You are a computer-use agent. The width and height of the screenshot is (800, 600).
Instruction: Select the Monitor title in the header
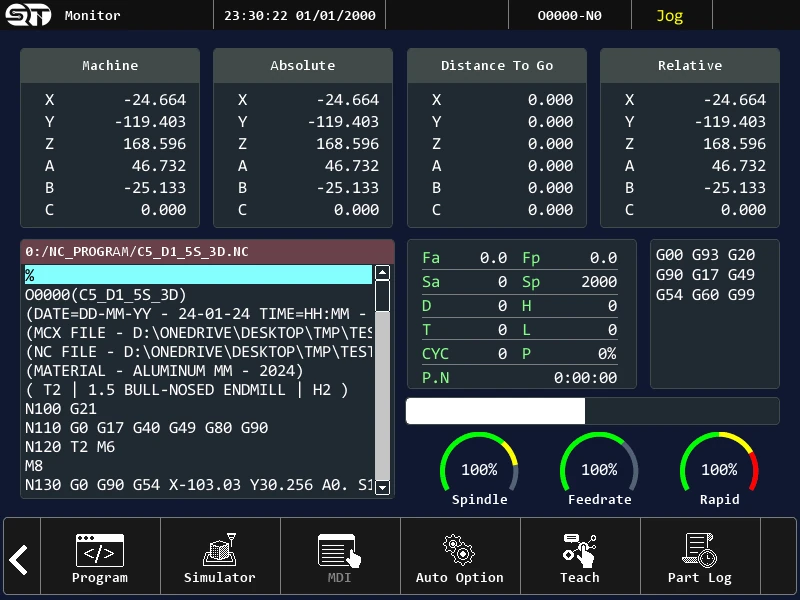click(x=92, y=15)
